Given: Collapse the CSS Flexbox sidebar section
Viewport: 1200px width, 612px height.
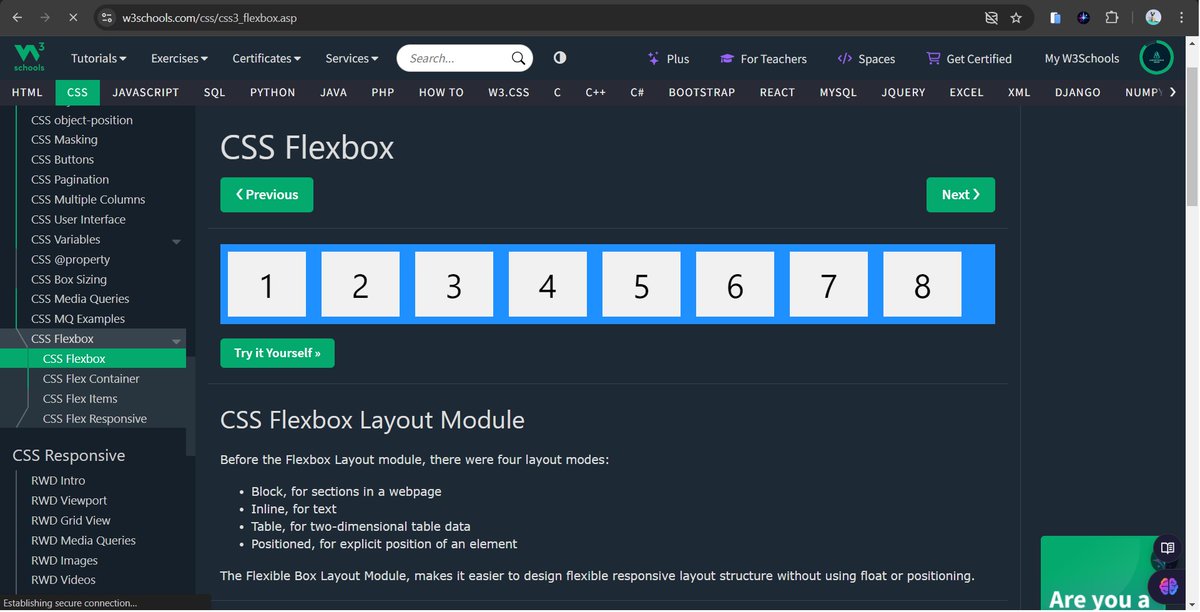Looking at the screenshot, I should tap(177, 338).
